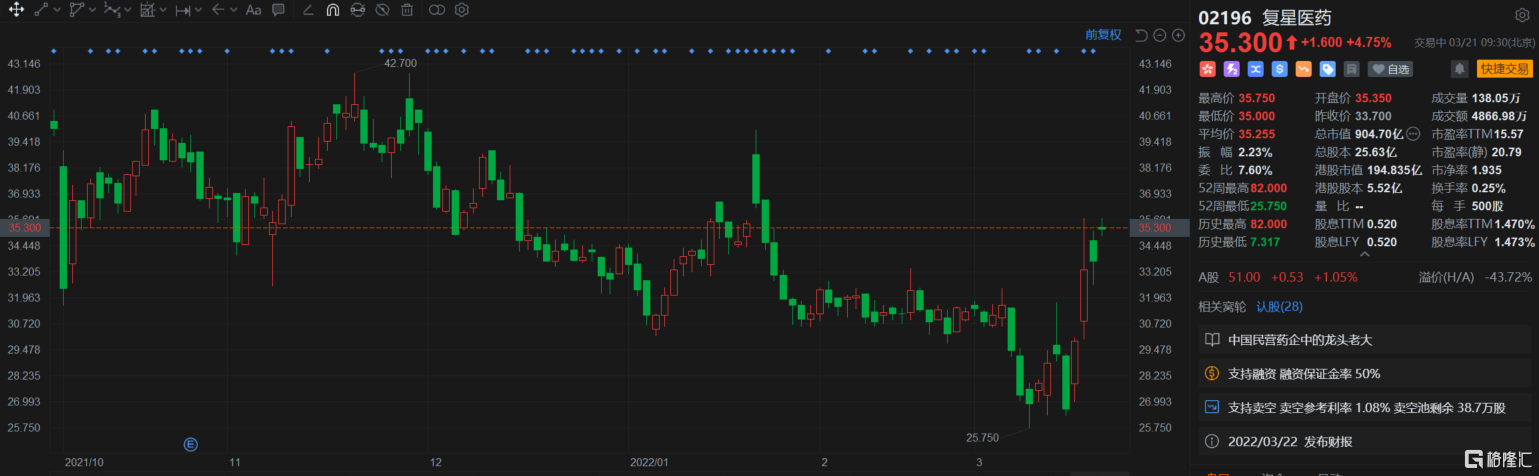Expand the projection tool dropdown arrow
1539x476 pixels.
click(164, 10)
